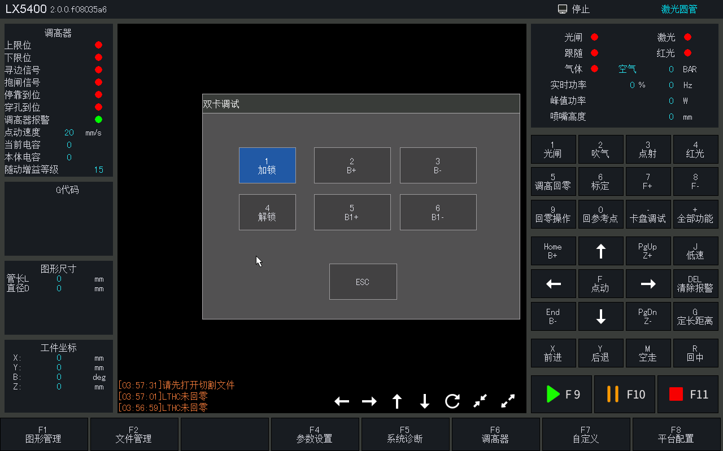Viewport: 723px width, 451px height.
Task: Click the R 回中 button
Action: [x=695, y=353]
